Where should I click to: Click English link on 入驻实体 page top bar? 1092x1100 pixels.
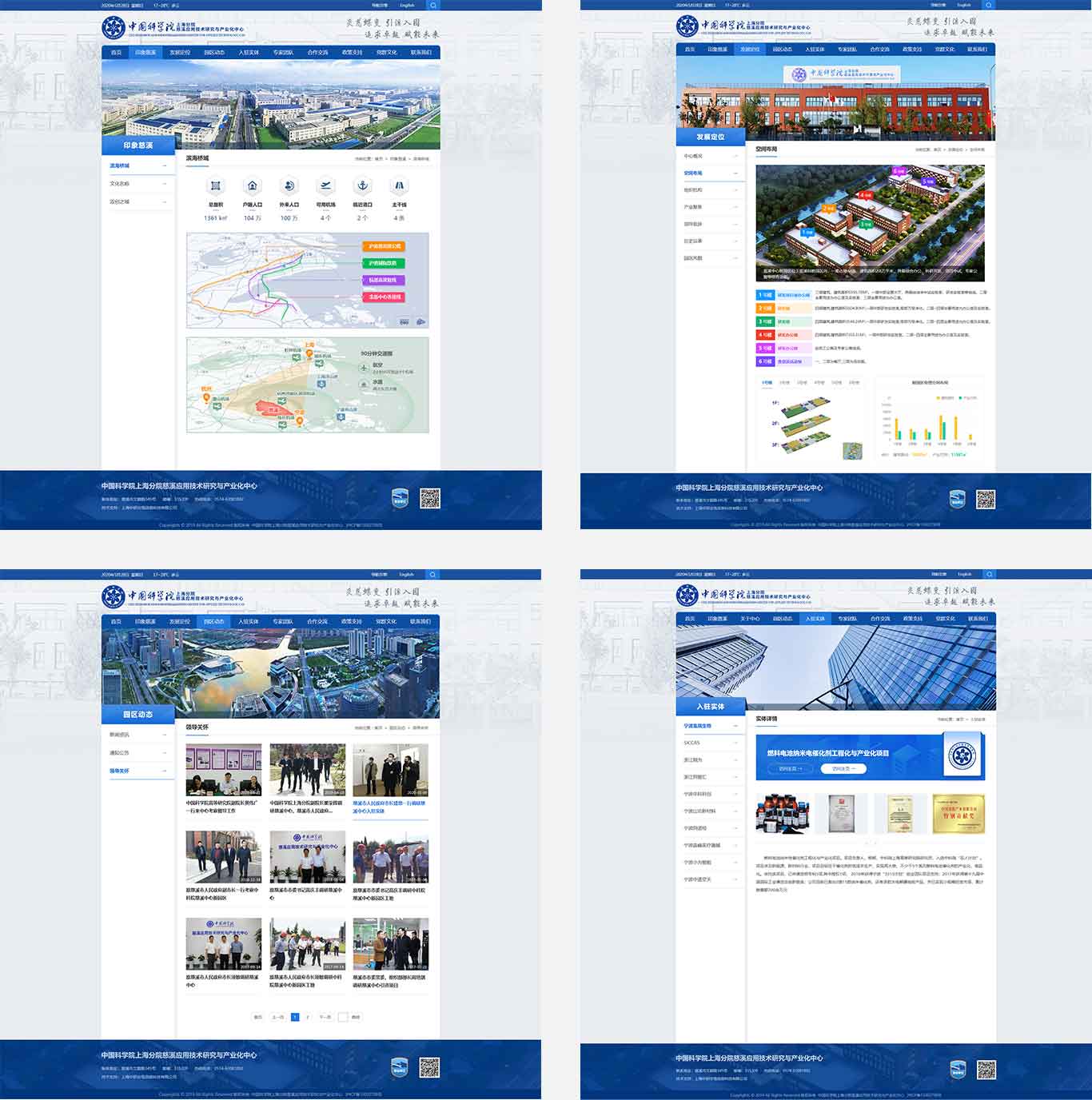click(964, 574)
